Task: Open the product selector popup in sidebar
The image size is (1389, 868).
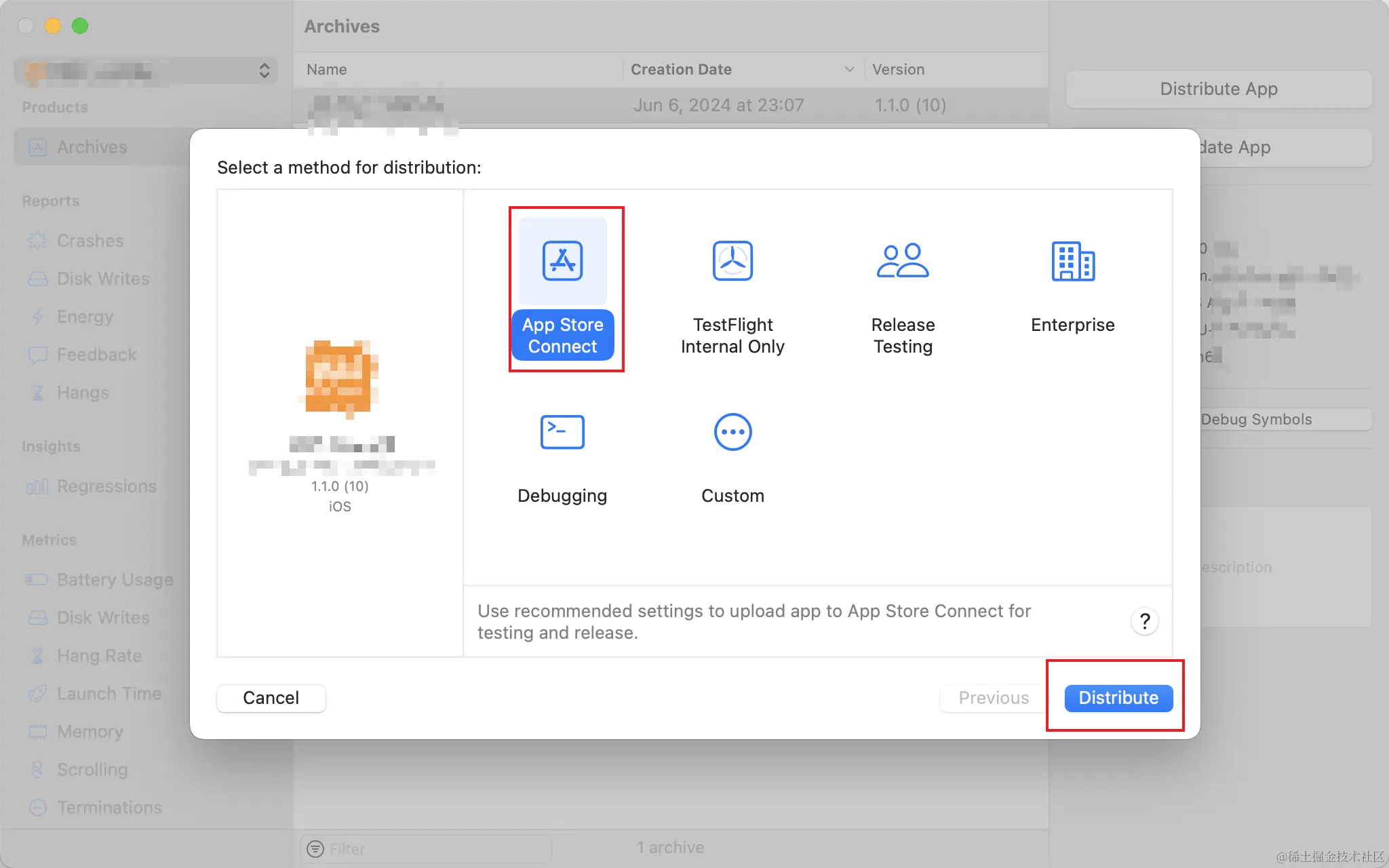Action: [146, 71]
